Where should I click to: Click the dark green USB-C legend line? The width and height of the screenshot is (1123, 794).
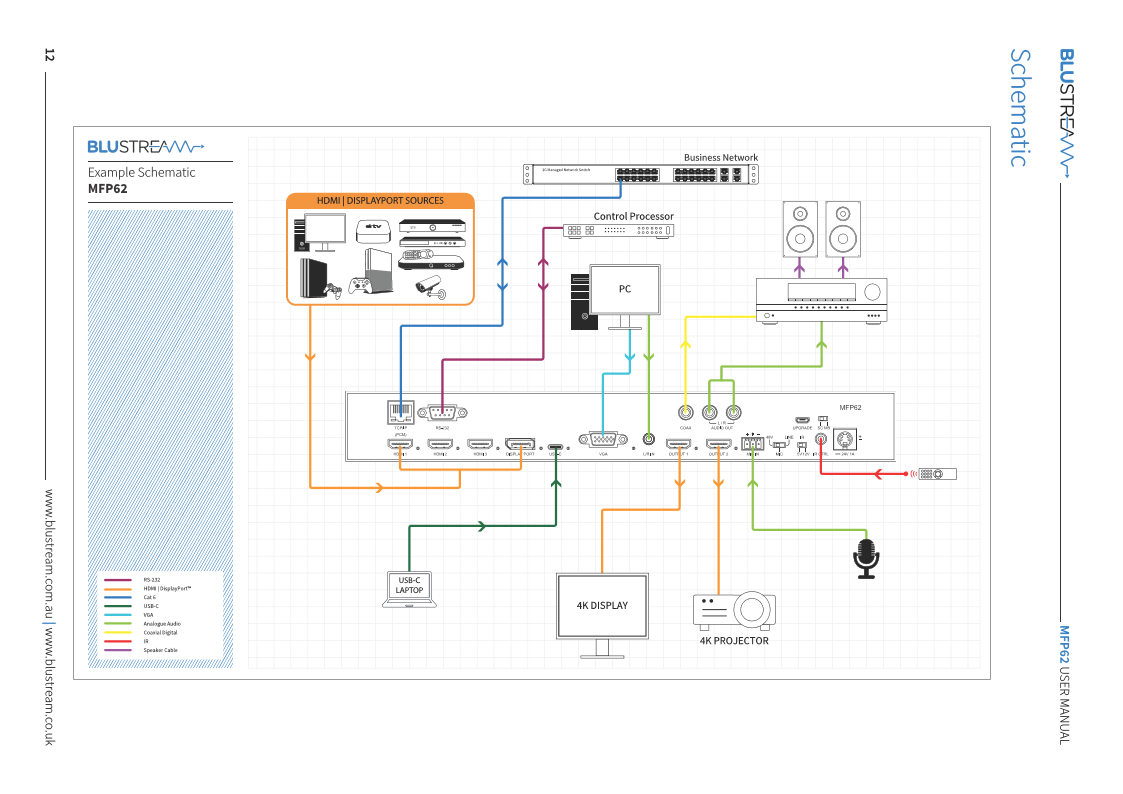[117, 606]
